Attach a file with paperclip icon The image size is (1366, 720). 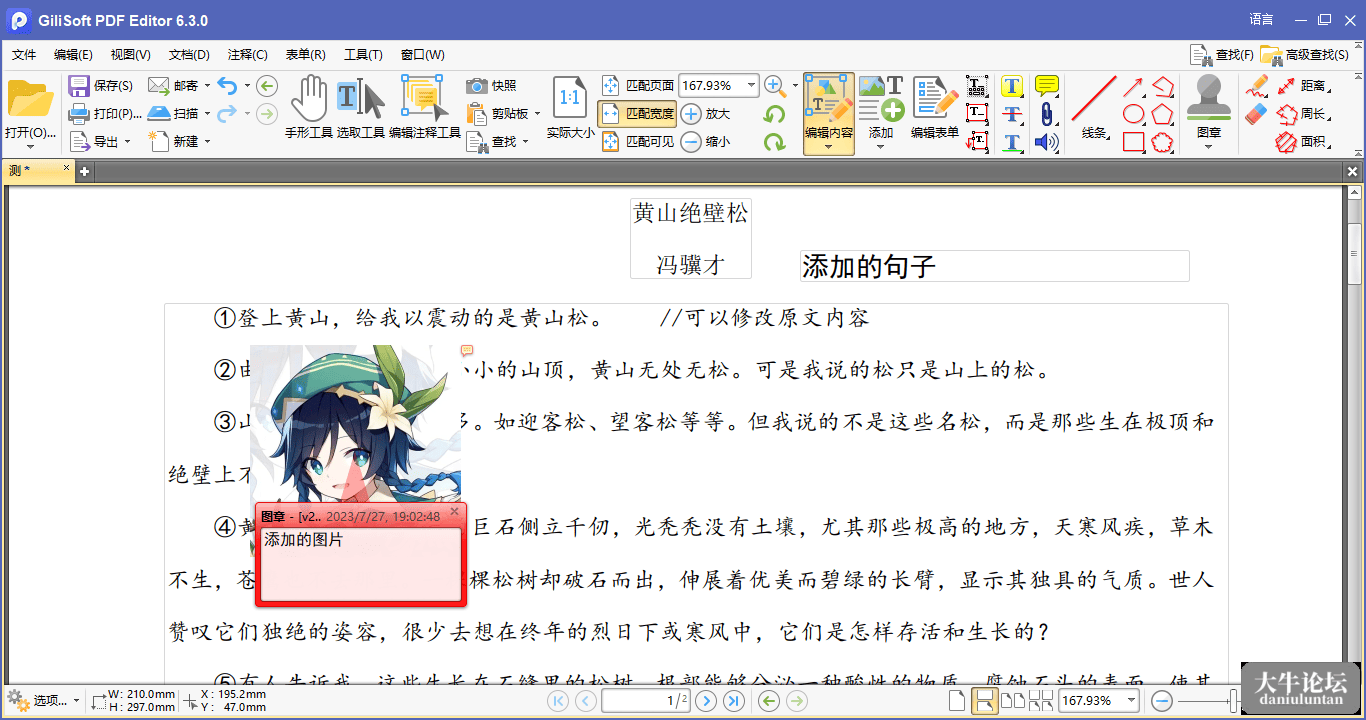[1046, 114]
